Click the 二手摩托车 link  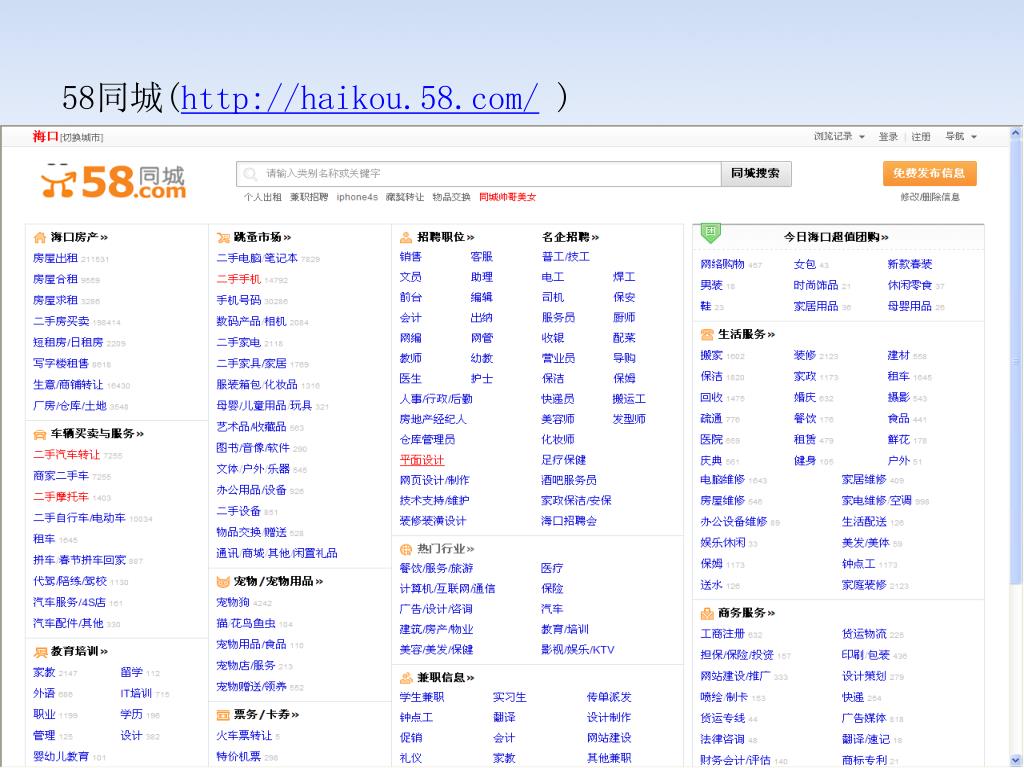pyautogui.click(x=61, y=497)
